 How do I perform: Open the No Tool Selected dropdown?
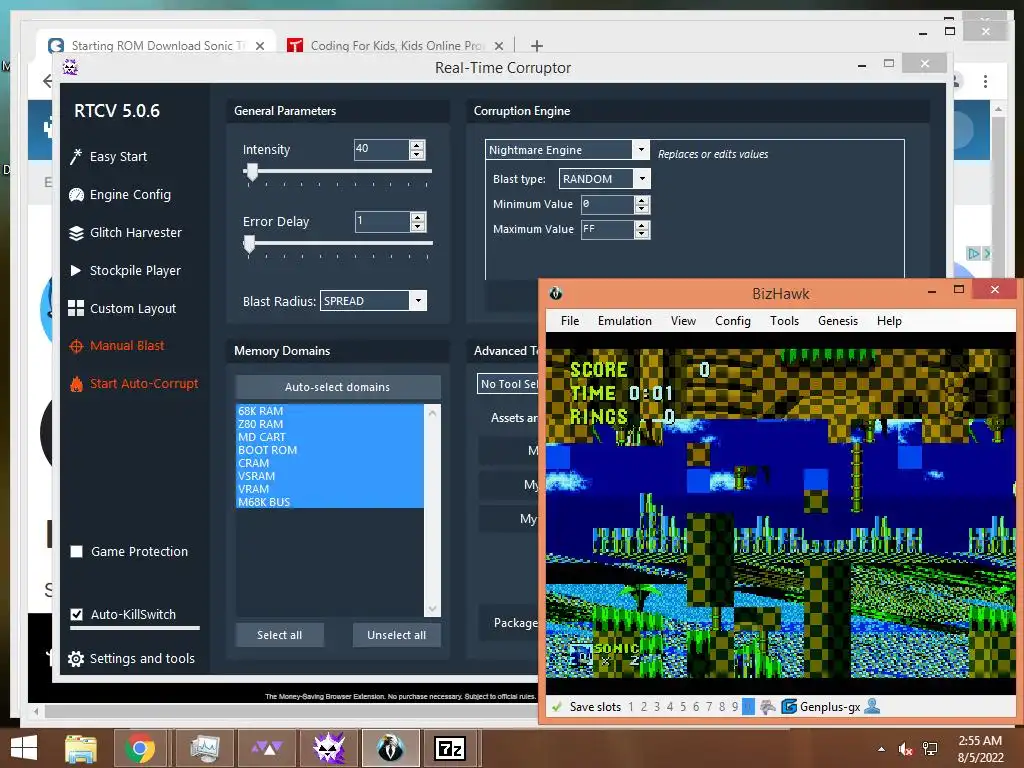[508, 384]
